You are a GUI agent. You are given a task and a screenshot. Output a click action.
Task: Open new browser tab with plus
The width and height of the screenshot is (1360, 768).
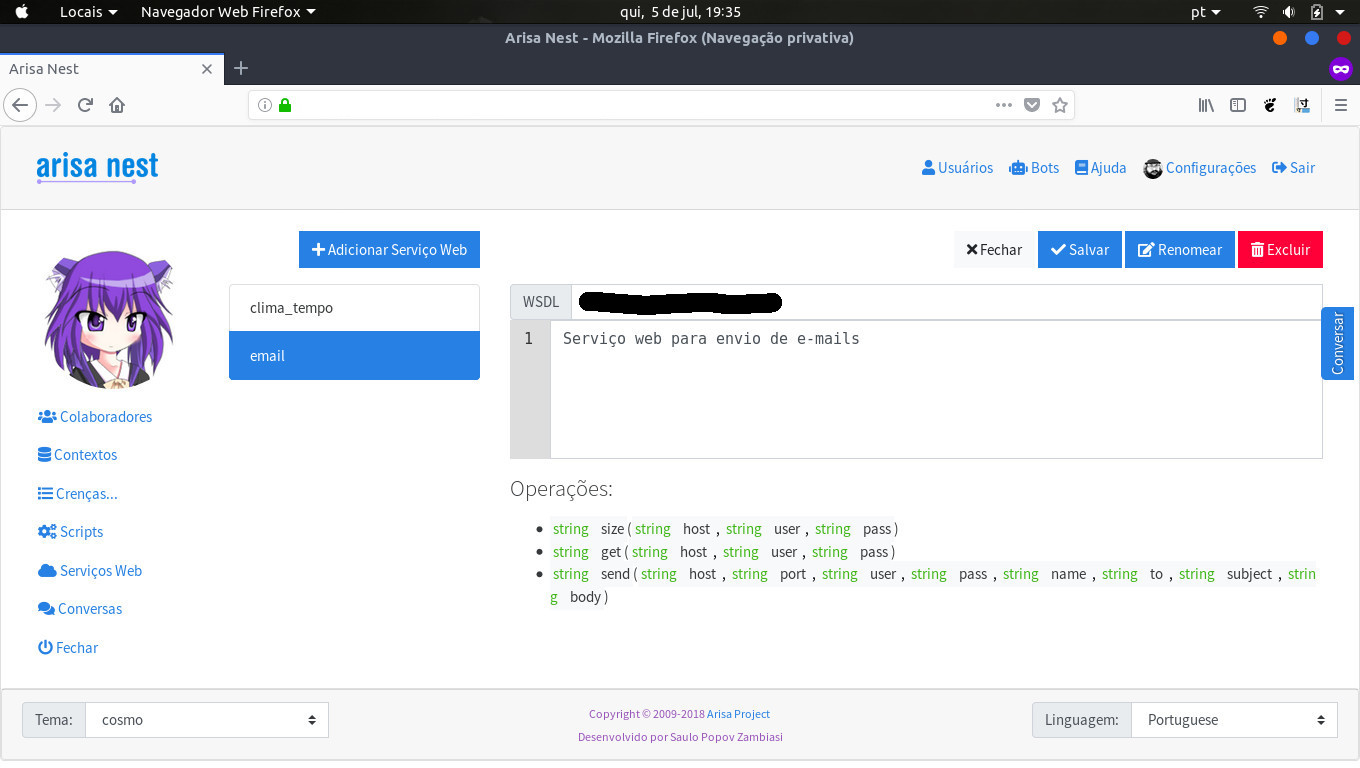(x=240, y=68)
